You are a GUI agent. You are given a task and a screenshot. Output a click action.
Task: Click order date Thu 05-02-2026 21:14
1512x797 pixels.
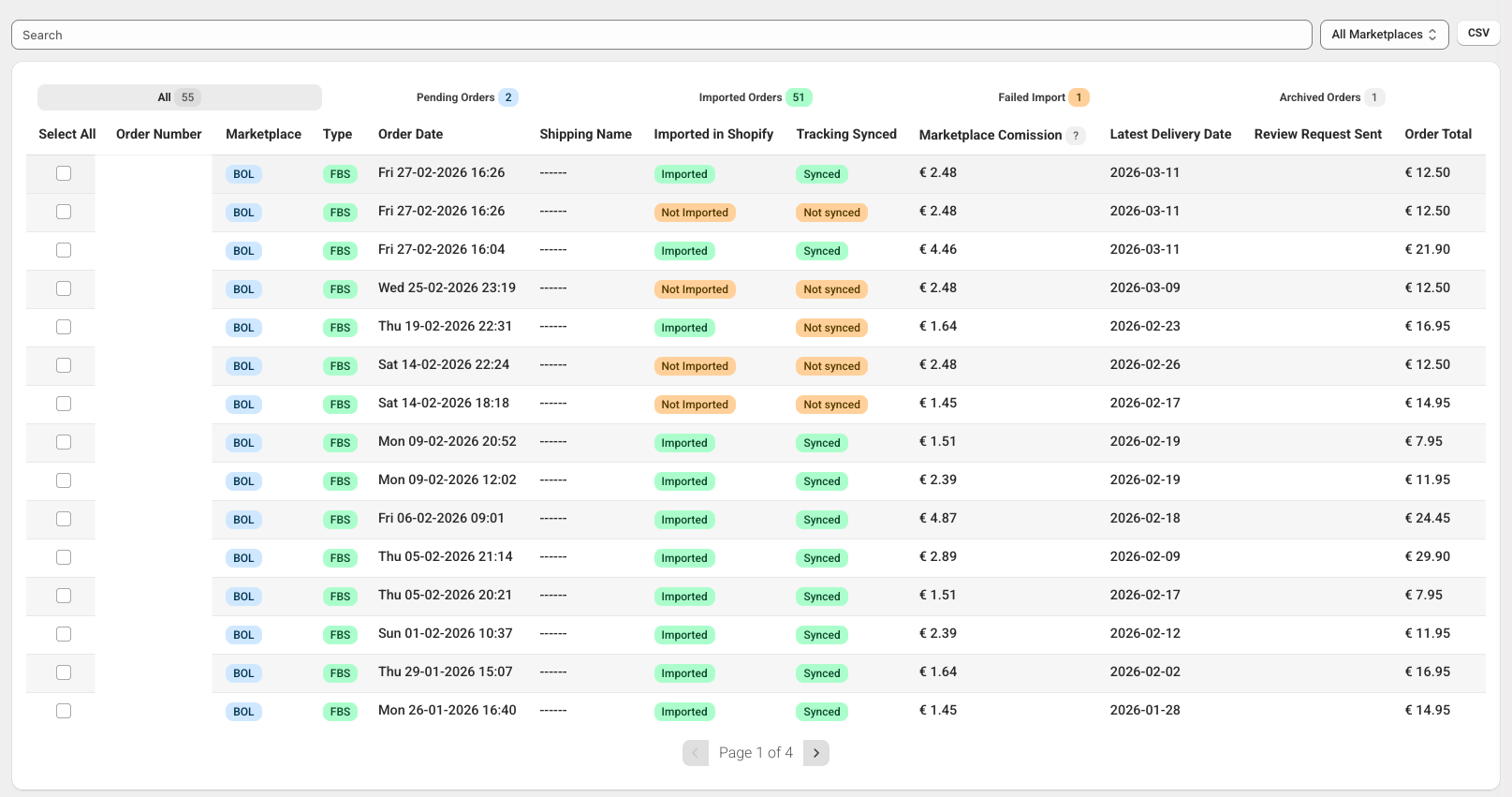coord(446,556)
